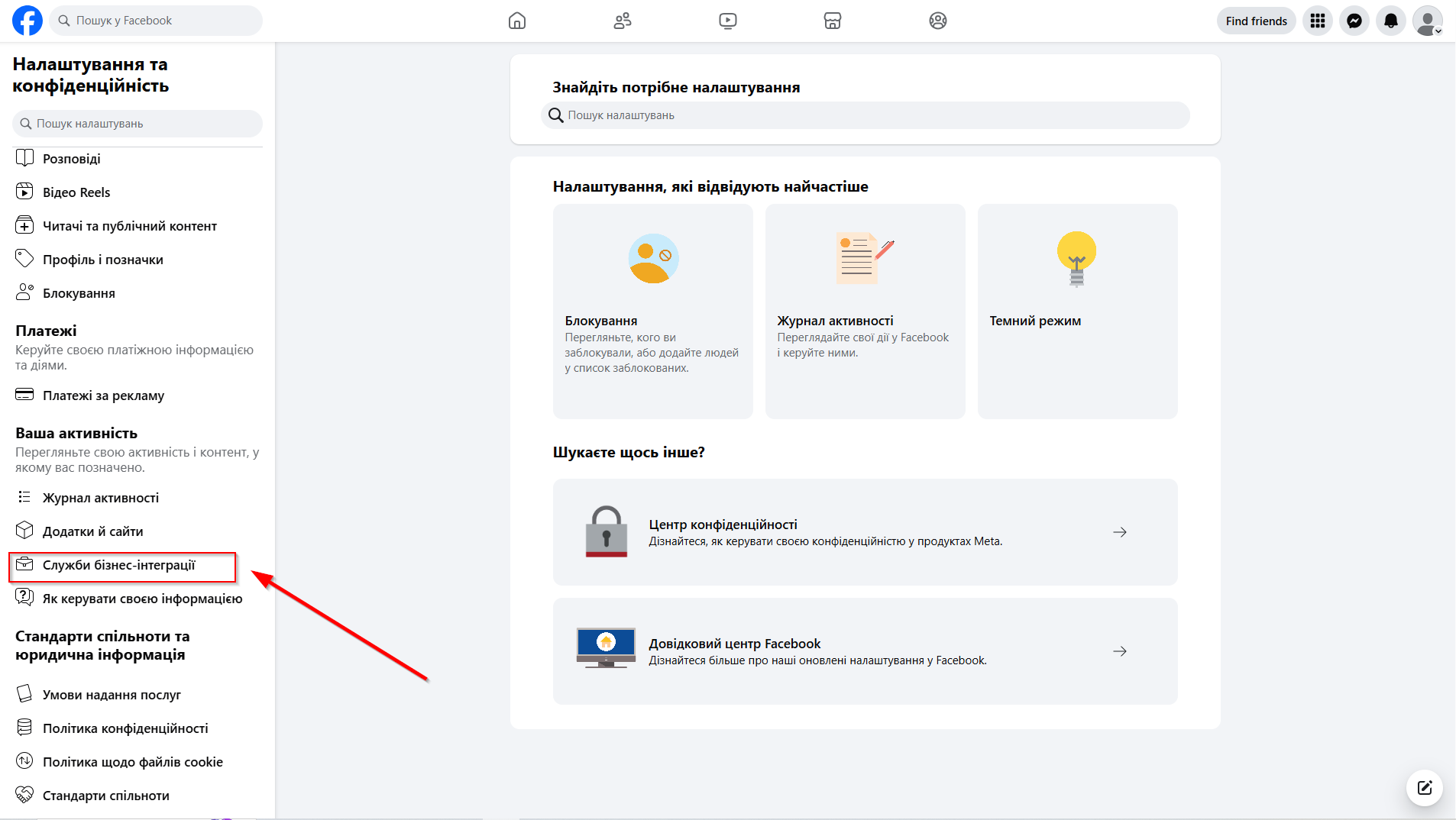This screenshot has height=820, width=1456.
Task: Click the Стандарти спільноти handshake icon
Action: tap(24, 794)
